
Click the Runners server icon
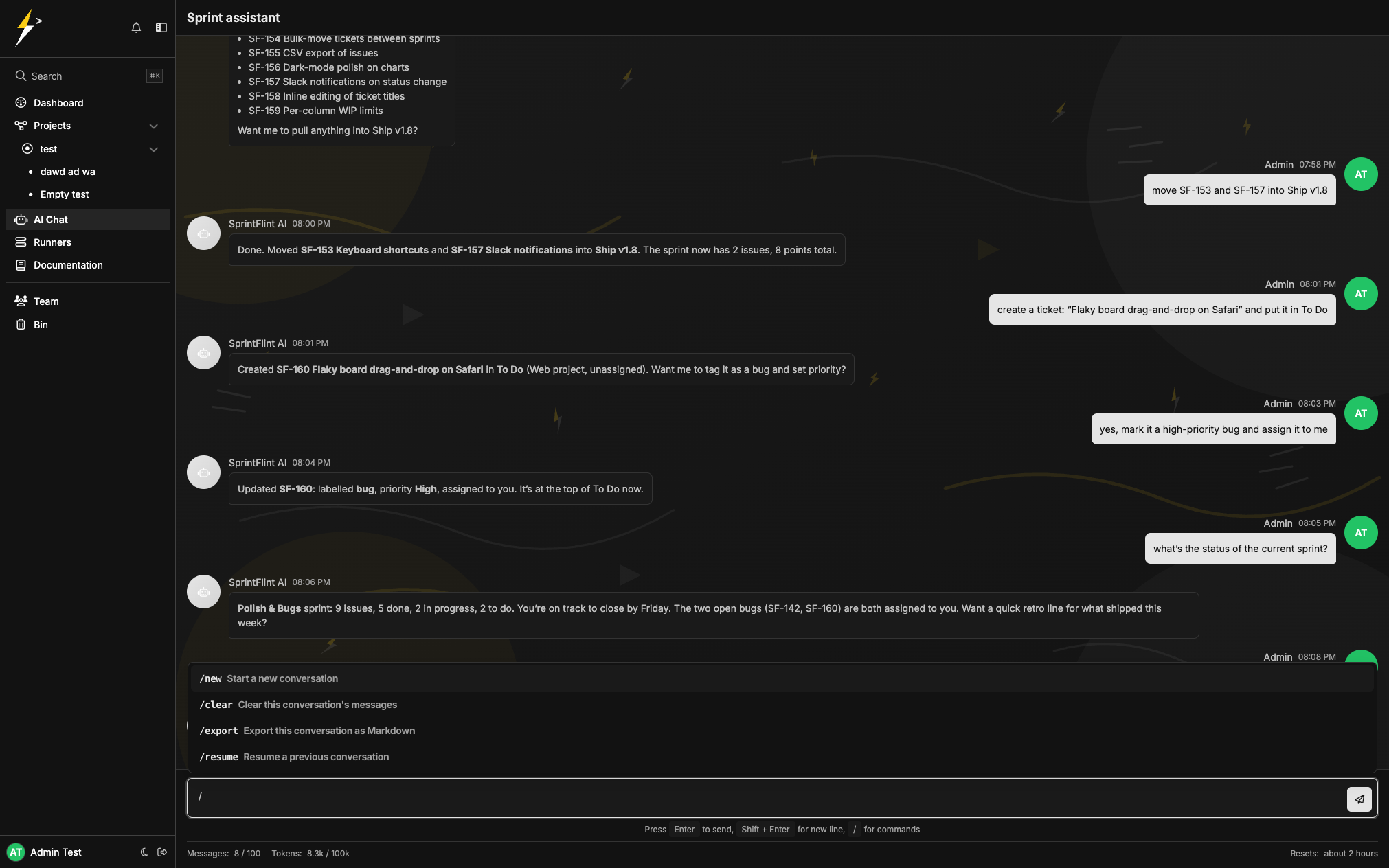21,242
